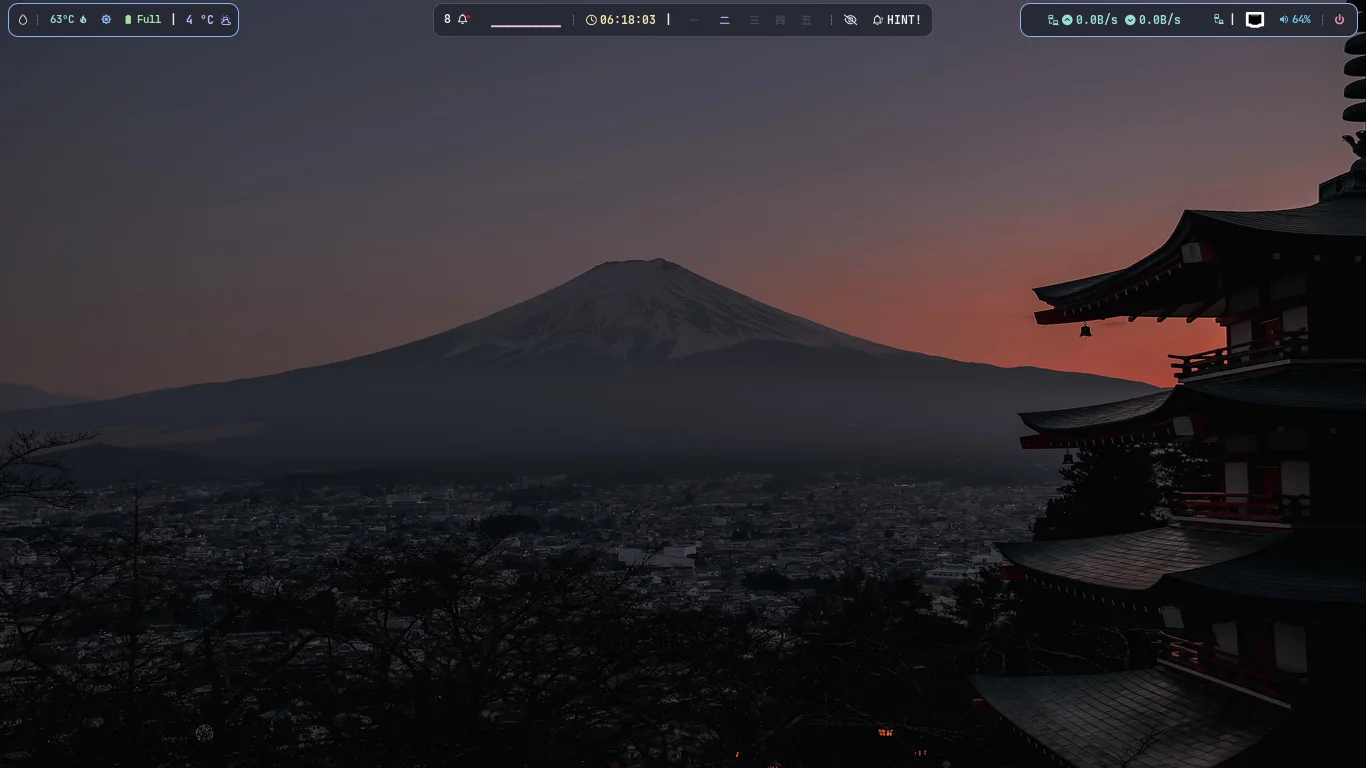This screenshot has height=768, width=1366.
Task: Switch to workspace 五
Action: (807, 20)
